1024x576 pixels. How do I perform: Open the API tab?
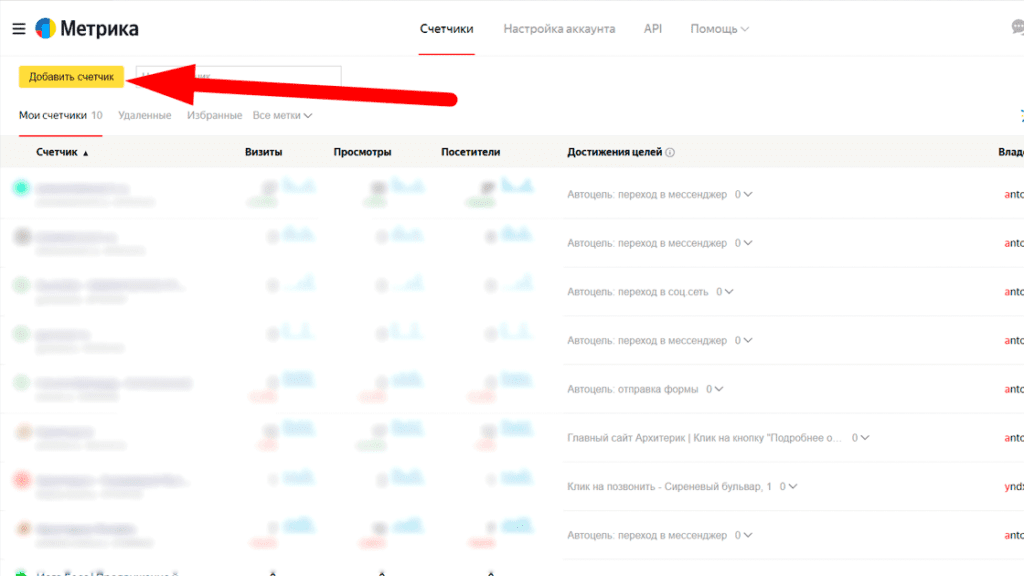[x=652, y=29]
